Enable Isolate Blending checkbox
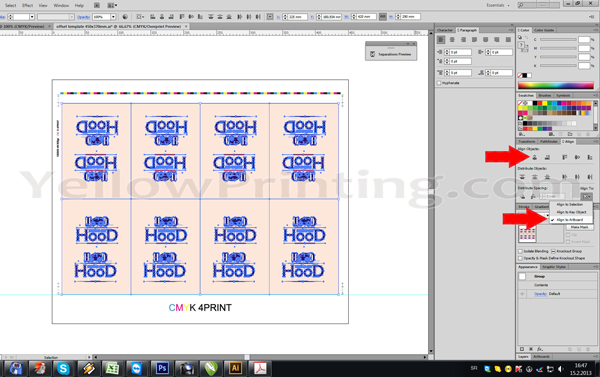 [520, 251]
